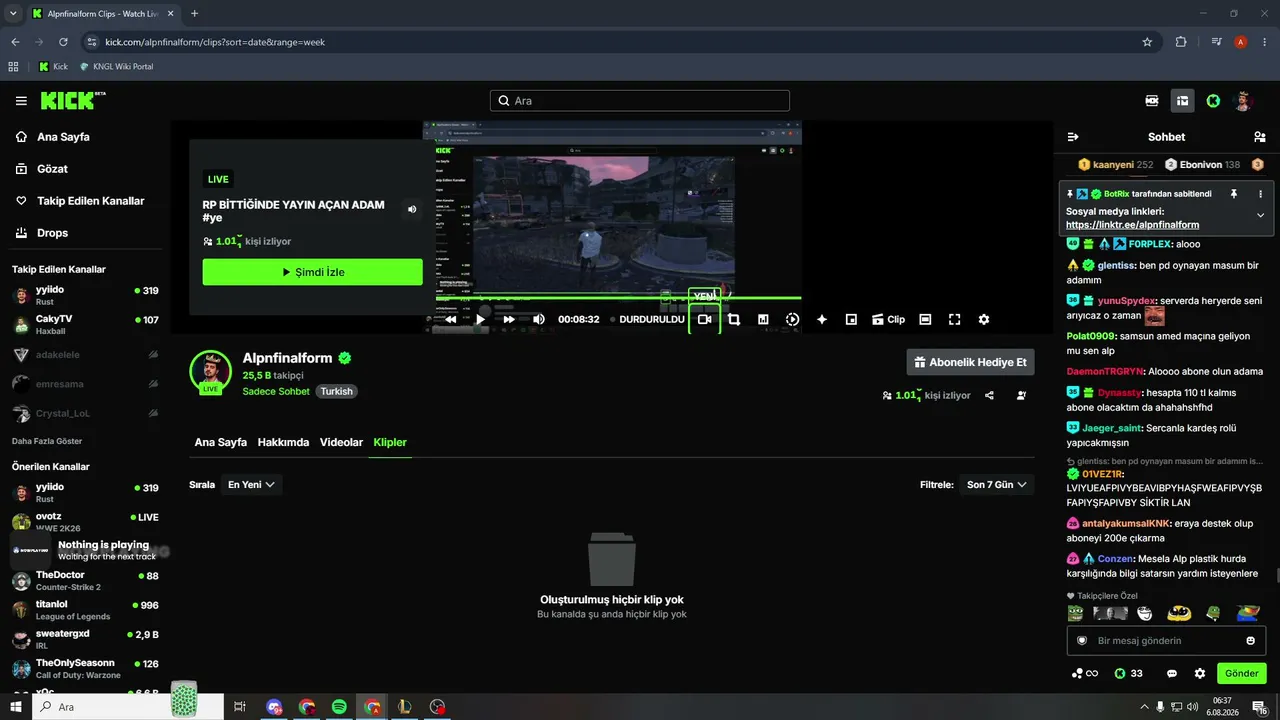Open Spotify from the taskbar
This screenshot has width=1280, height=720.
pyautogui.click(x=339, y=707)
